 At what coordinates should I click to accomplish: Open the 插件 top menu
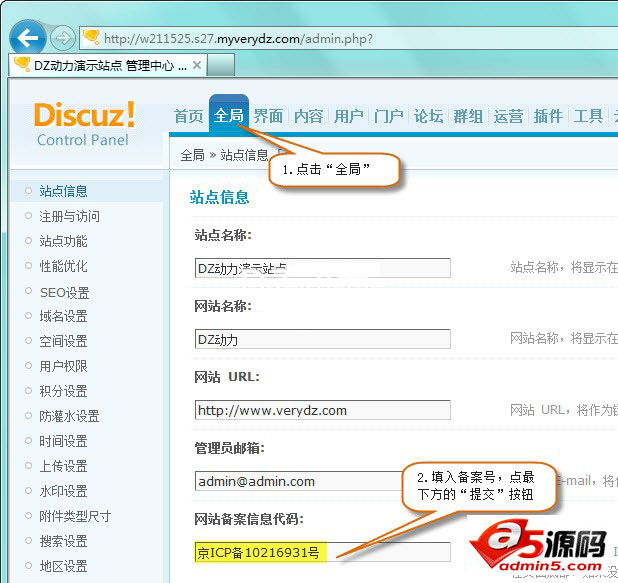tap(548, 116)
